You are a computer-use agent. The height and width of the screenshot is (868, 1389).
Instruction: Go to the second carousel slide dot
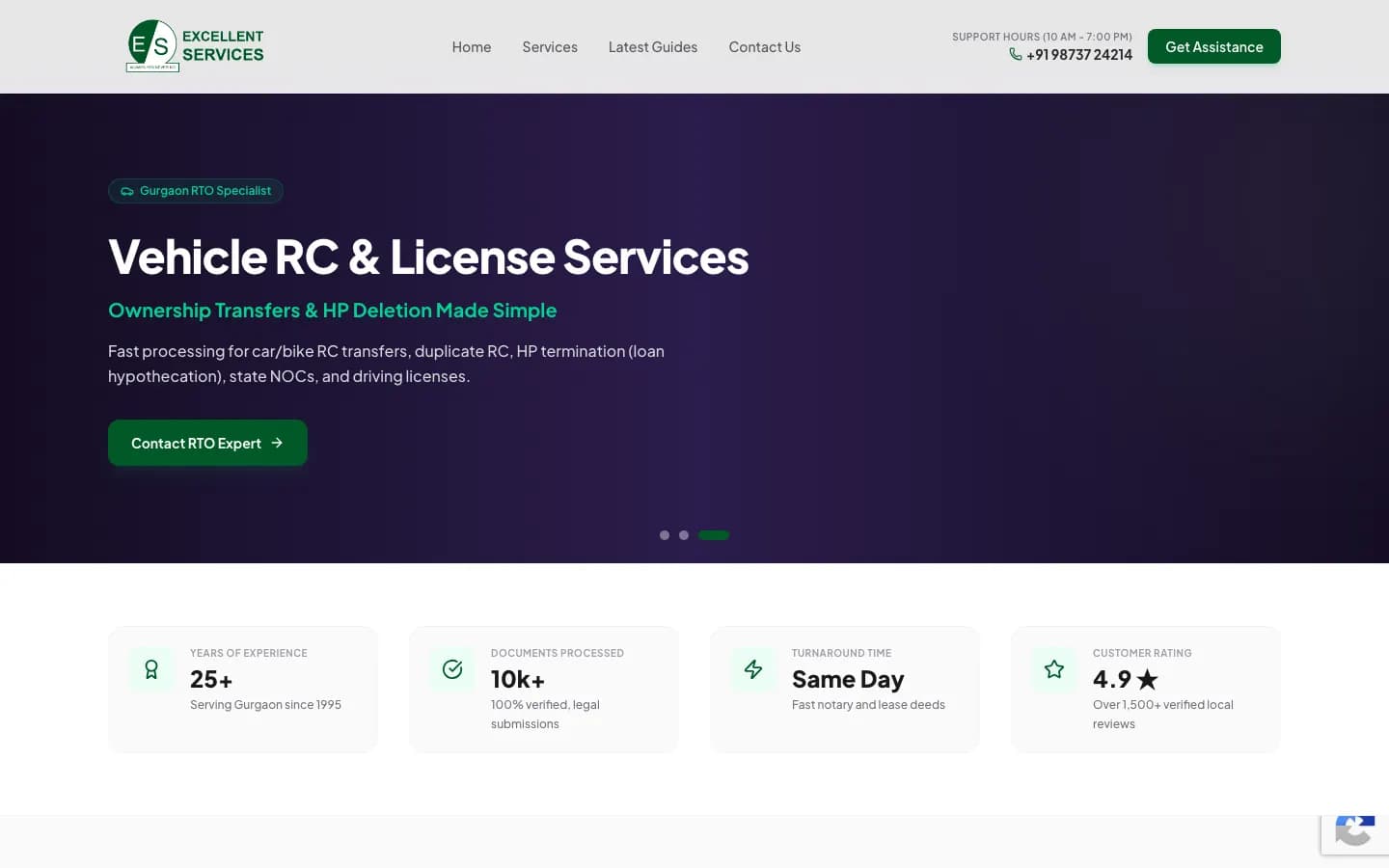(684, 535)
